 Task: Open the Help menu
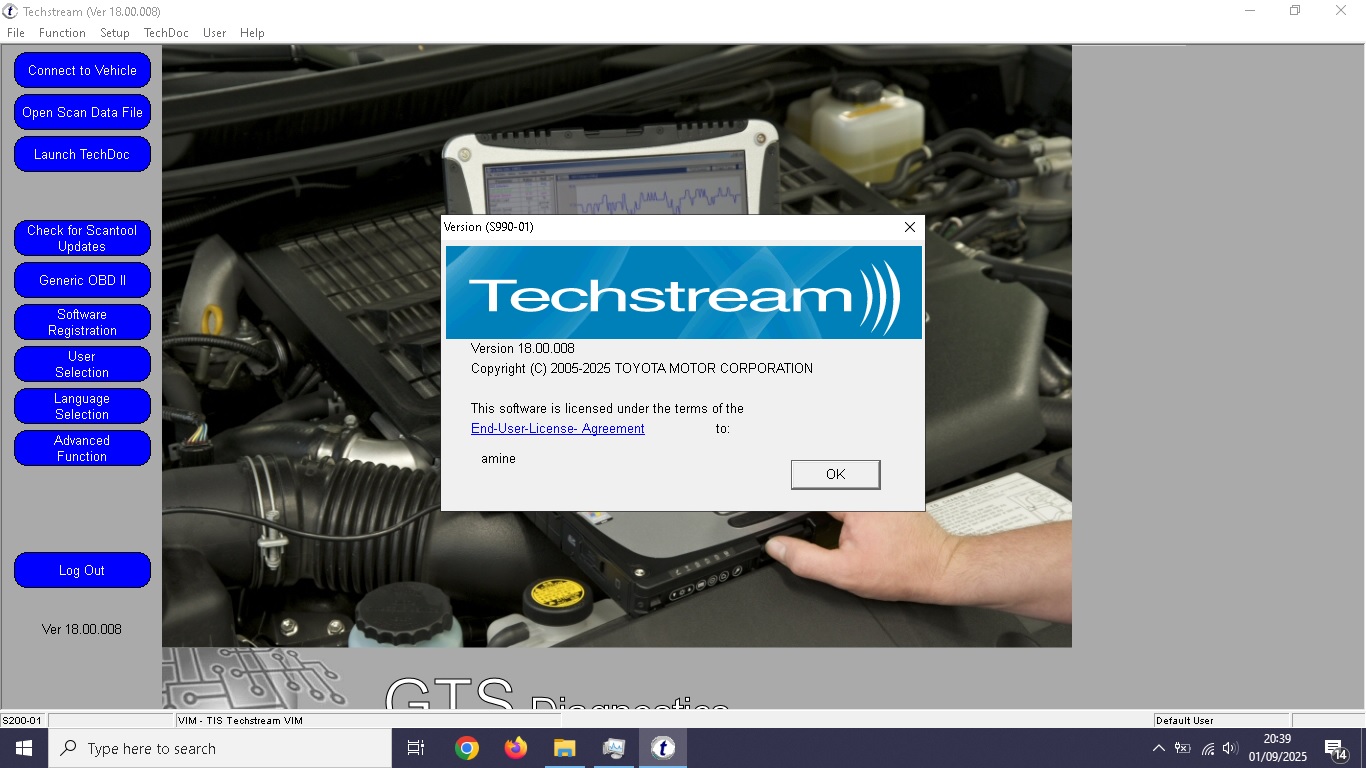(x=252, y=33)
